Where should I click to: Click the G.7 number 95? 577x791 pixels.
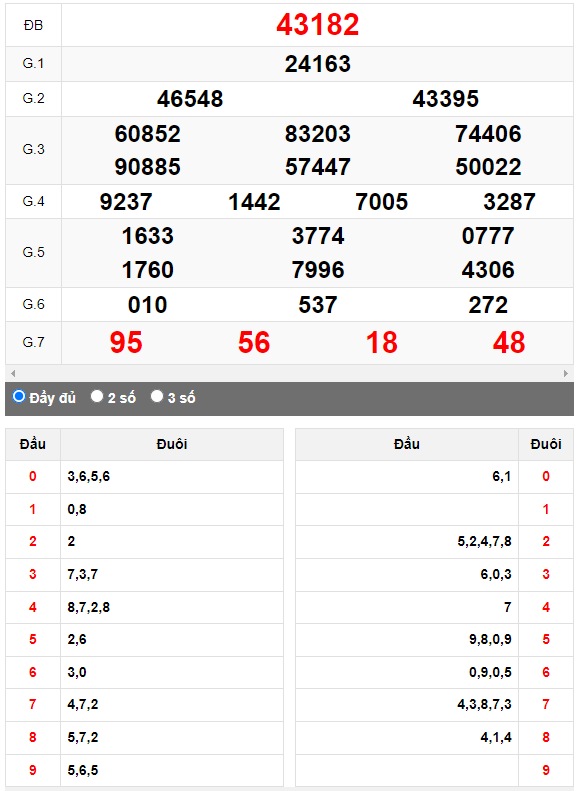[x=126, y=343]
